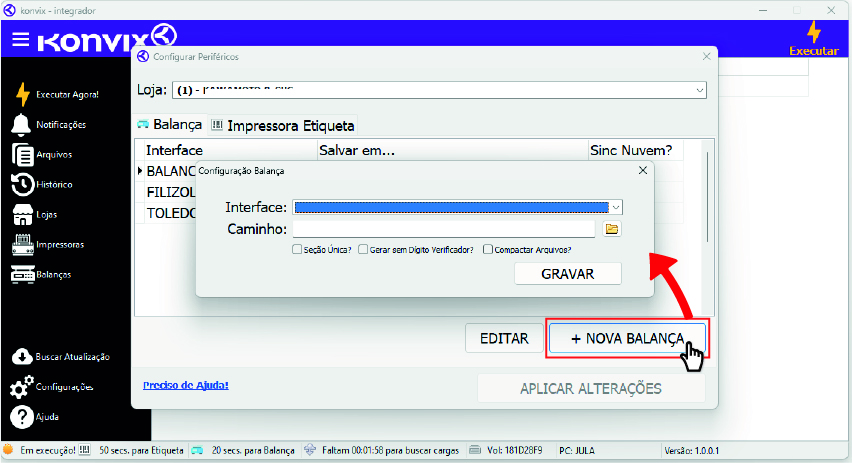This screenshot has width=852, height=463.
Task: Click Buscar Atualização download icon
Action: point(22,357)
